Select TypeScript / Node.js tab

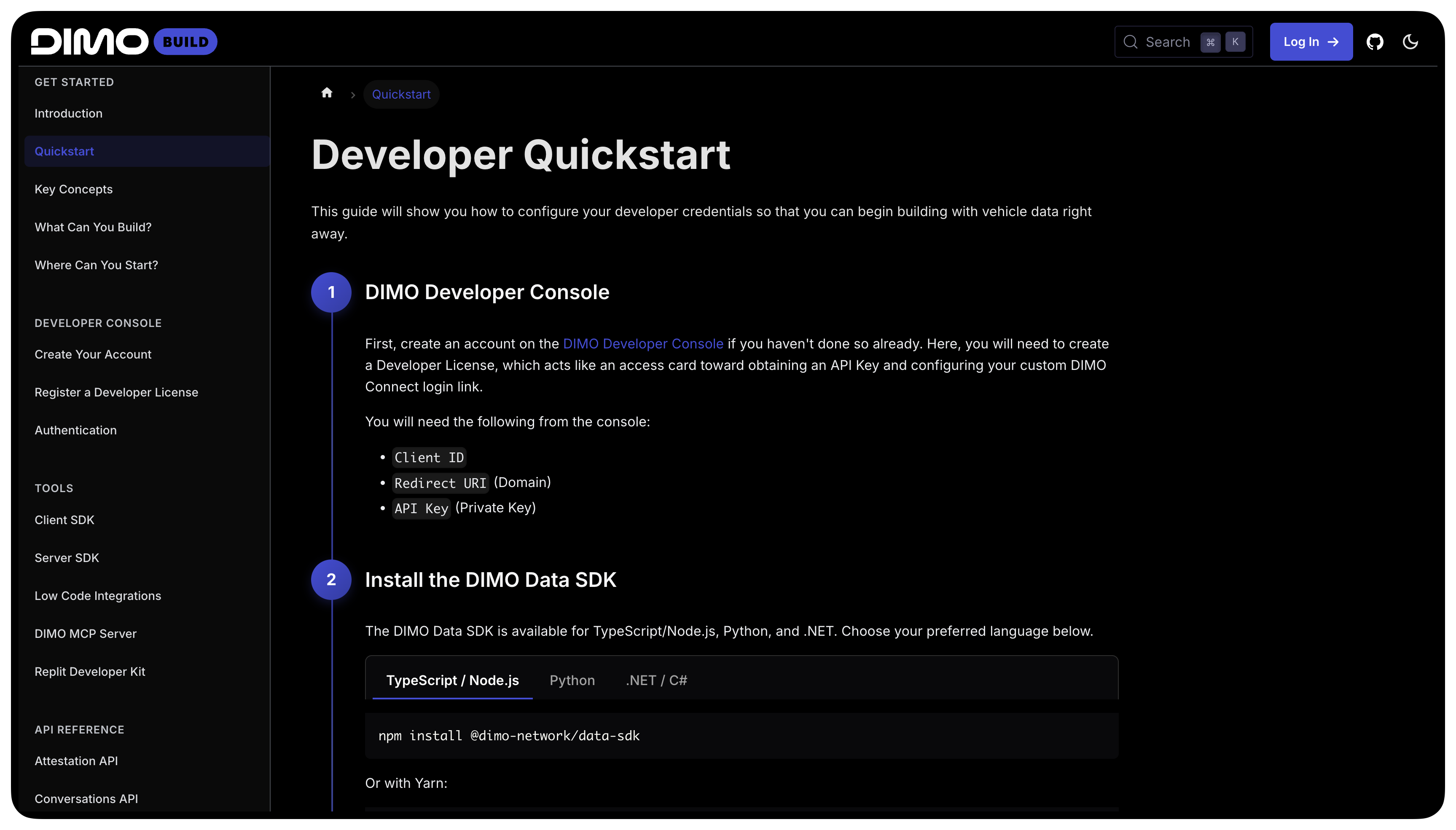click(x=452, y=680)
